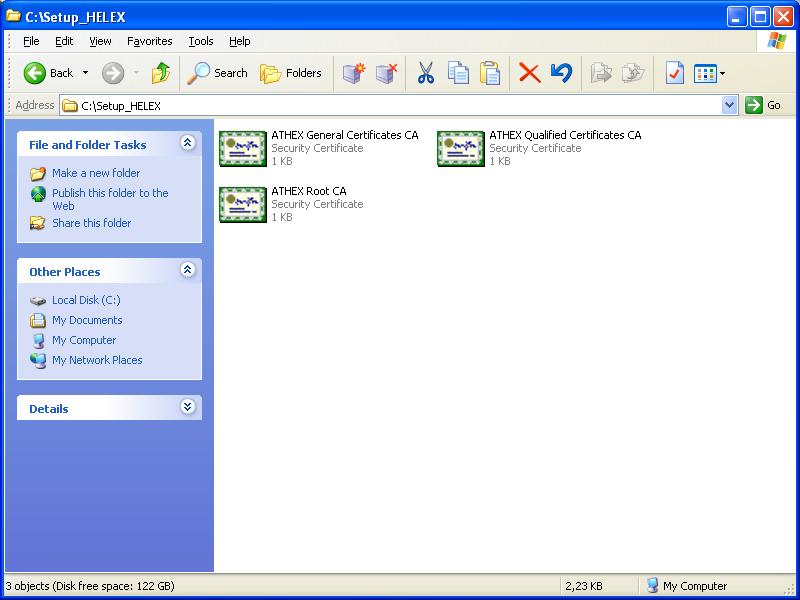Click Make a new folder

[x=96, y=173]
